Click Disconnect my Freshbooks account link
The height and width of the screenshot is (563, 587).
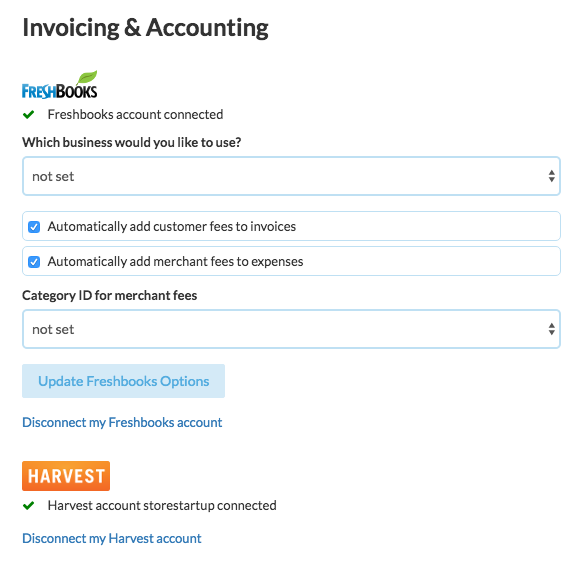tap(122, 423)
